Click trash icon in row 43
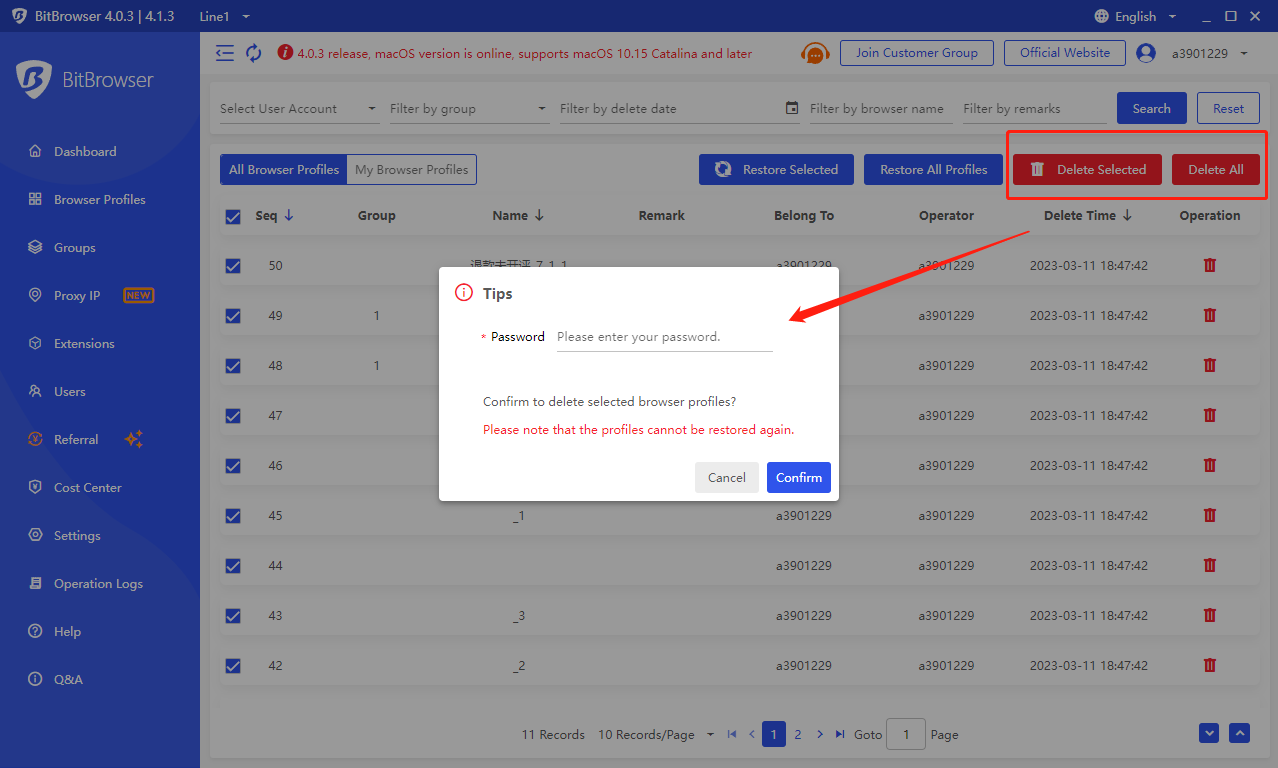The image size is (1278, 768). click(1209, 615)
